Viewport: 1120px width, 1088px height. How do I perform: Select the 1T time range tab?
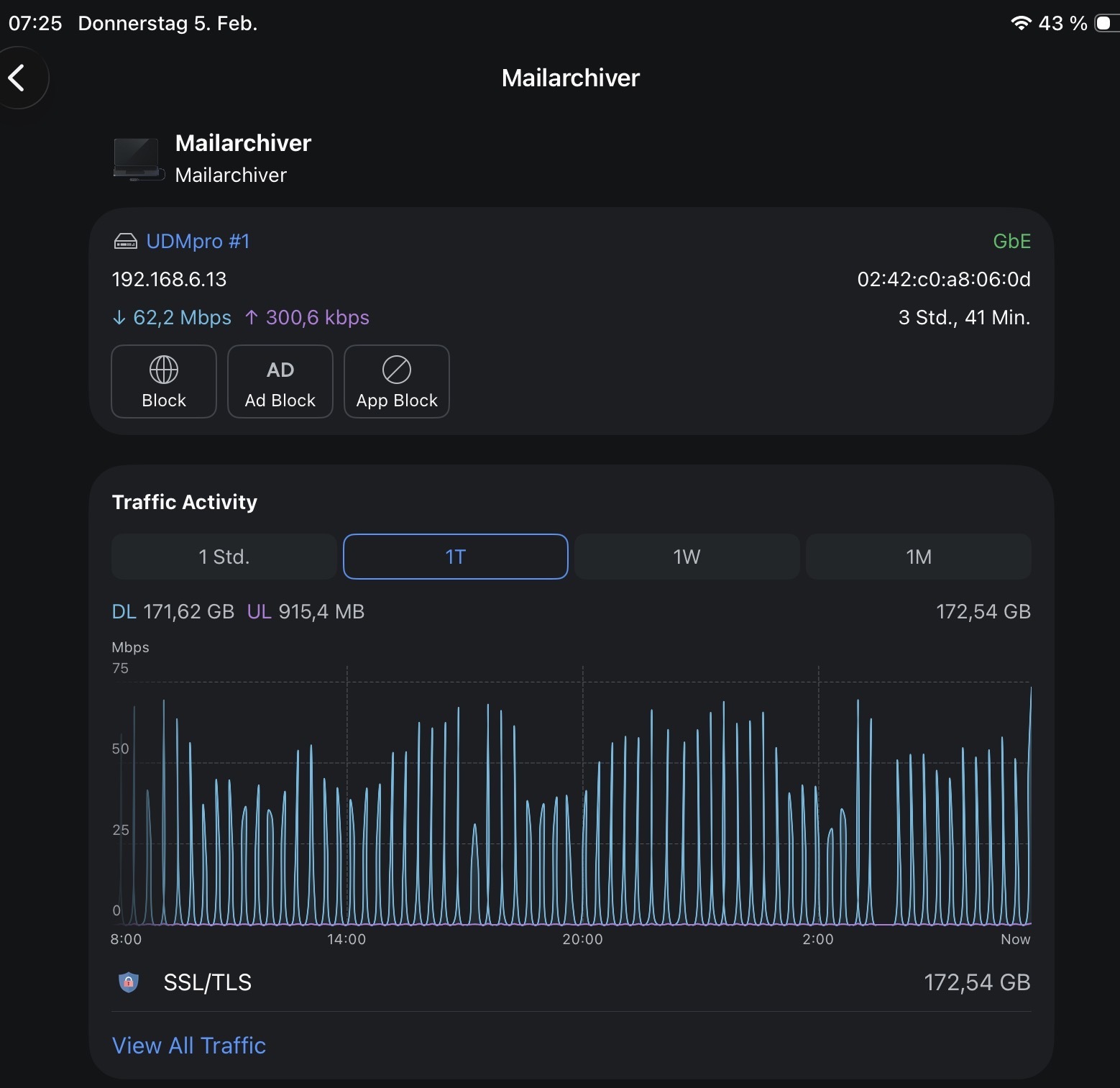point(455,557)
